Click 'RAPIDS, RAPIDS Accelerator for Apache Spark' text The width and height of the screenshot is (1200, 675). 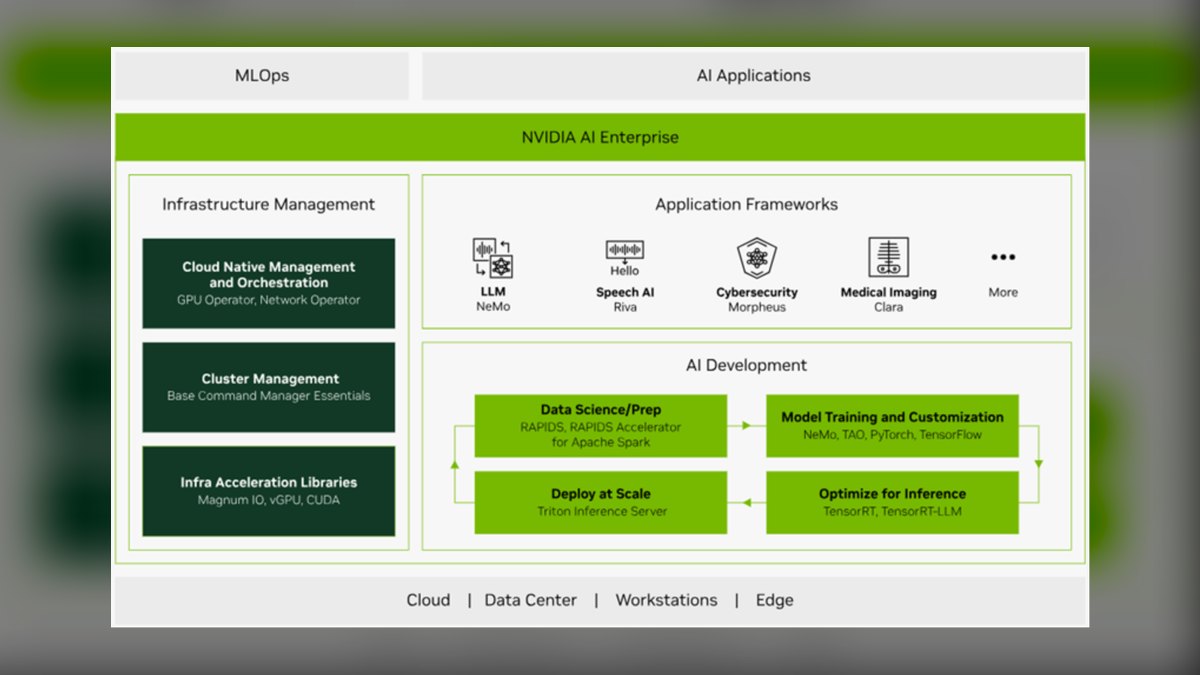point(601,434)
